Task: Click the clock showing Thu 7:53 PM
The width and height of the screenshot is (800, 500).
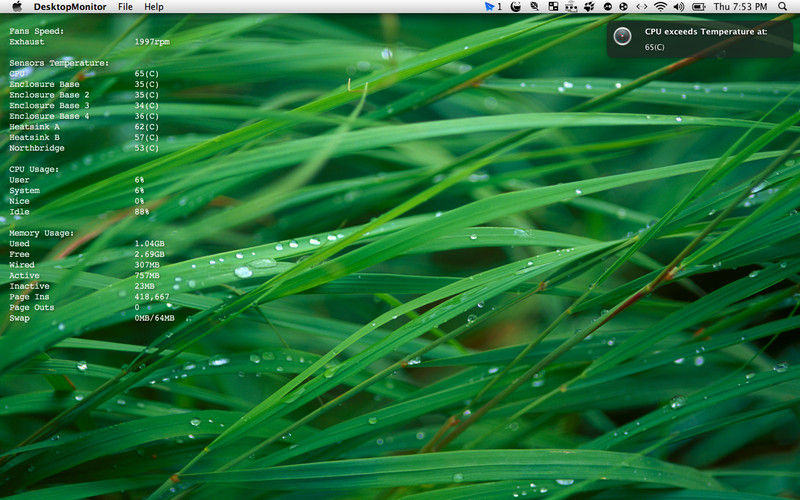Action: click(x=740, y=7)
